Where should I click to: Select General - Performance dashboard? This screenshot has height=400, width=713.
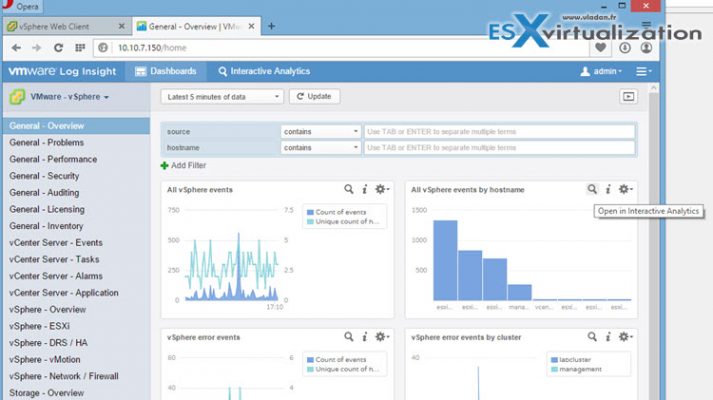click(53, 160)
